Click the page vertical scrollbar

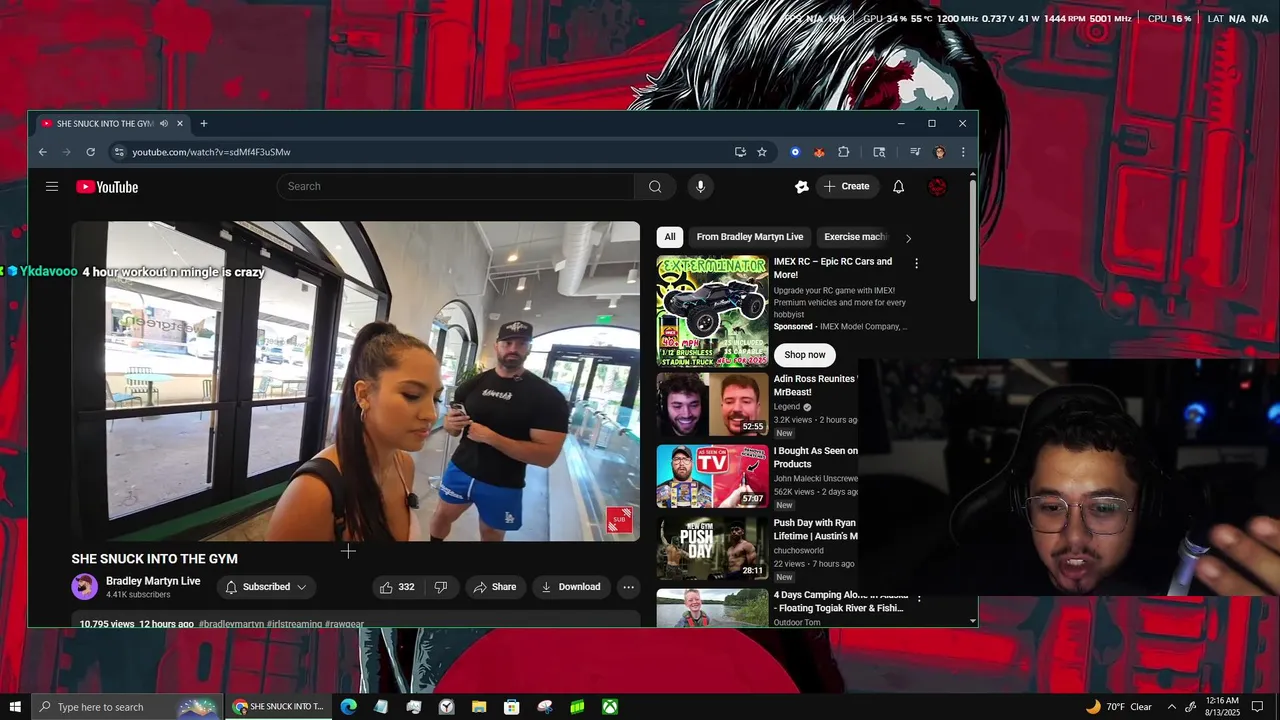pos(973,241)
